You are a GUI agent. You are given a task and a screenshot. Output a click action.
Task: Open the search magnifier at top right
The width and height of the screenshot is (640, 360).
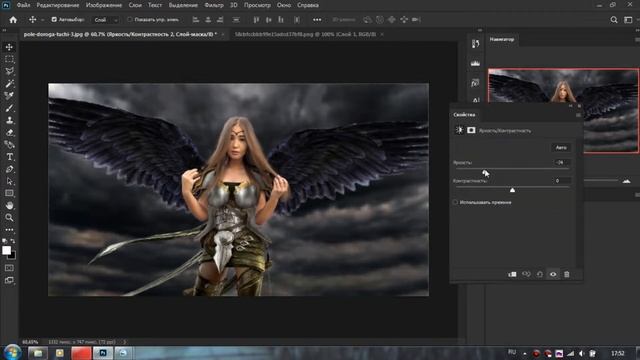(613, 20)
